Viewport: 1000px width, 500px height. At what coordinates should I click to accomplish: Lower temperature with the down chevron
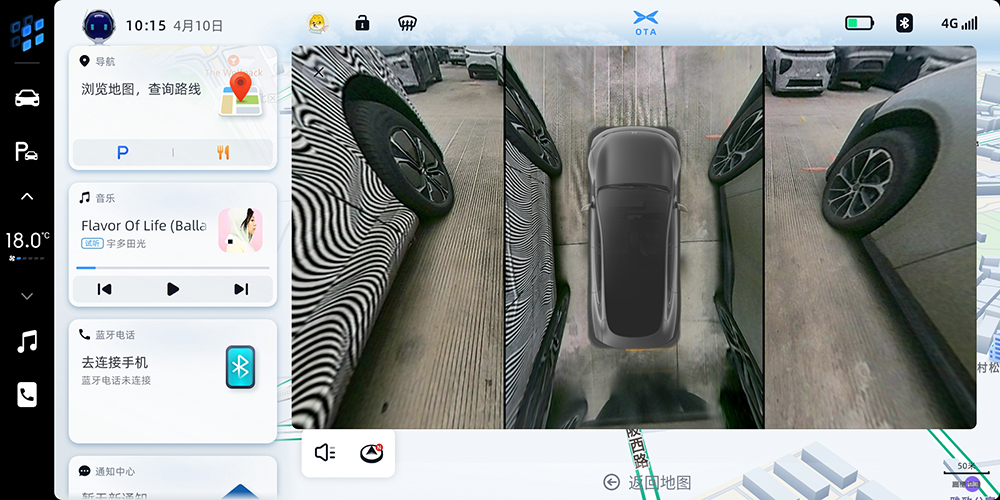pyautogui.click(x=27, y=296)
